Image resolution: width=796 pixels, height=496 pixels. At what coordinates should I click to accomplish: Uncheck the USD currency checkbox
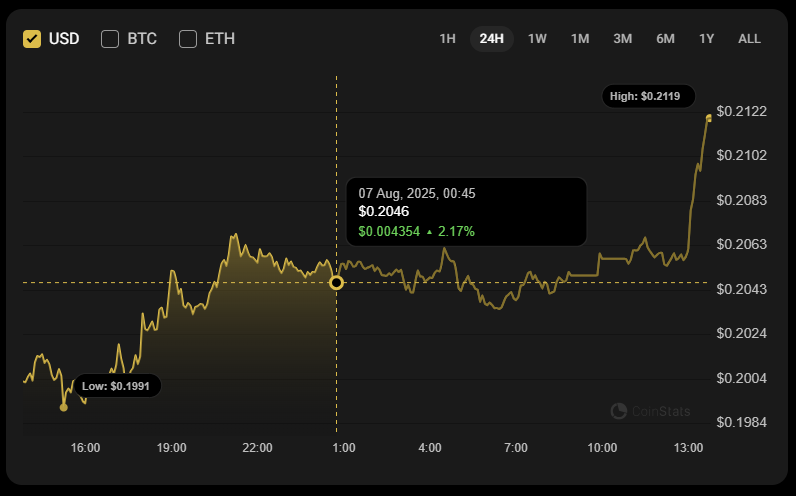[32, 39]
